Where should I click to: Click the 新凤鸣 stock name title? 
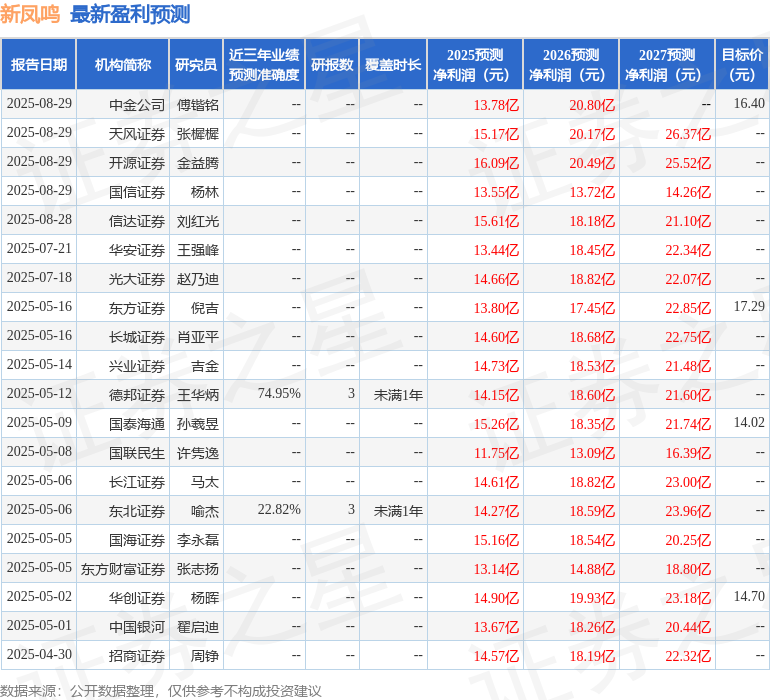tap(30, 15)
